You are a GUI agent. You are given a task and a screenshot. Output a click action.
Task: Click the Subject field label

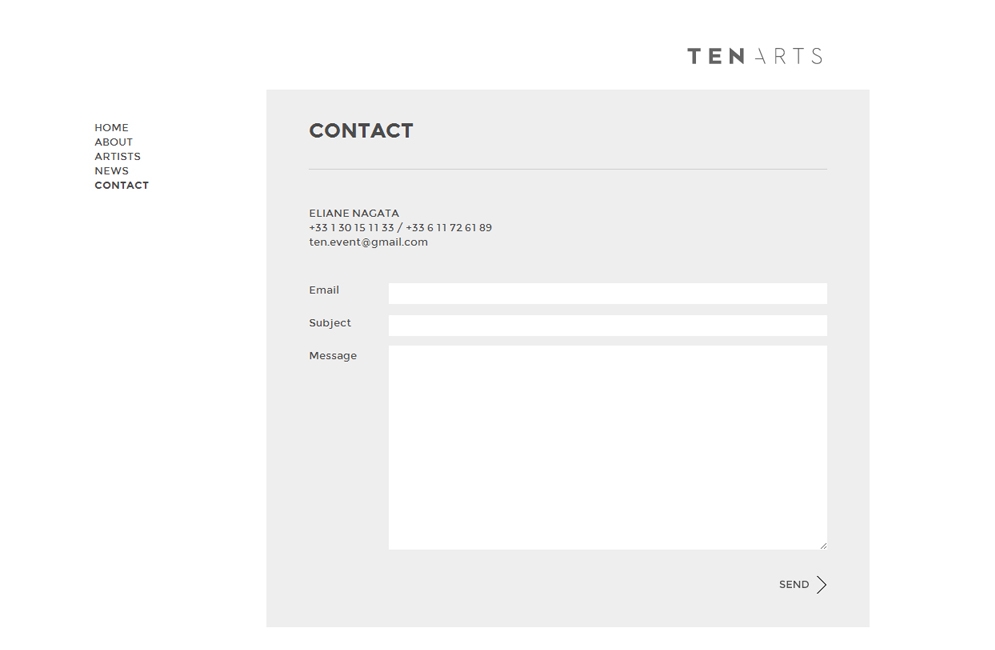(x=330, y=323)
